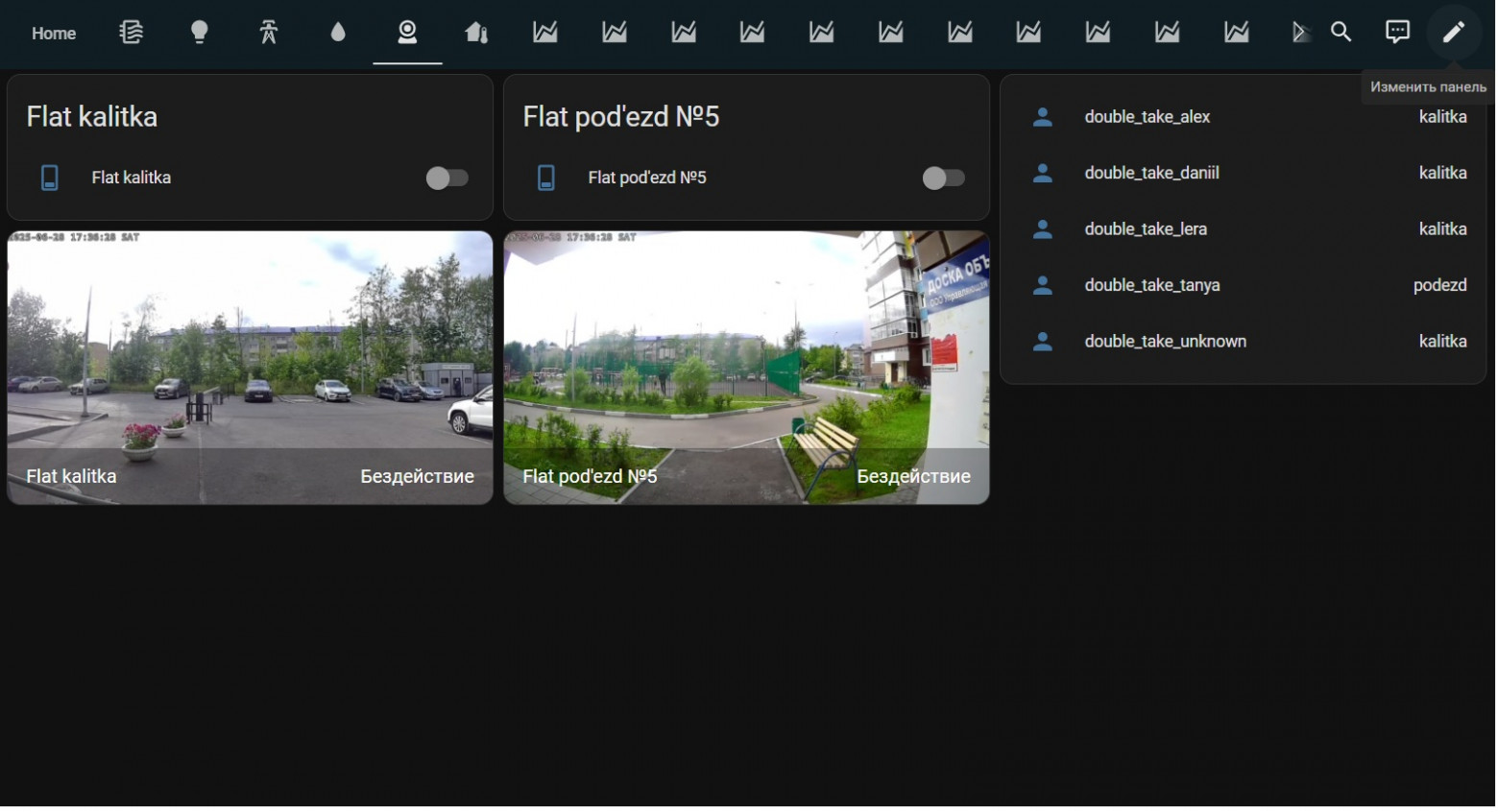Switch to the Home tab
This screenshot has height=812, width=1498.
tap(54, 33)
